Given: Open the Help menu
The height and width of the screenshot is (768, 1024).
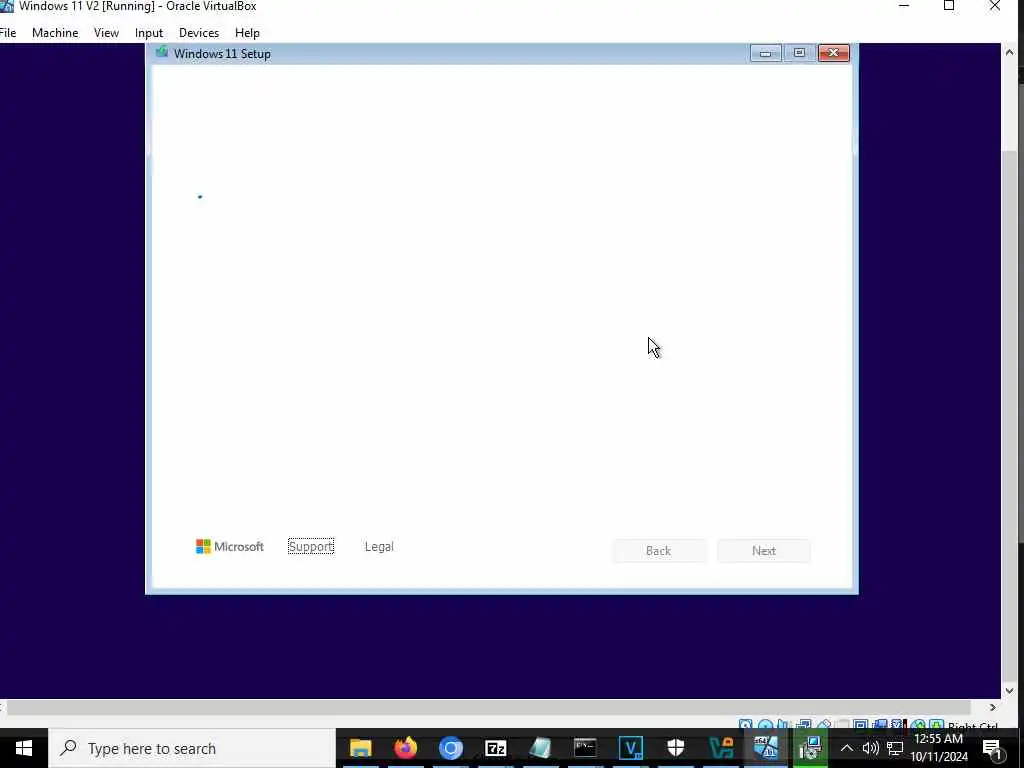Looking at the screenshot, I should click(247, 33).
